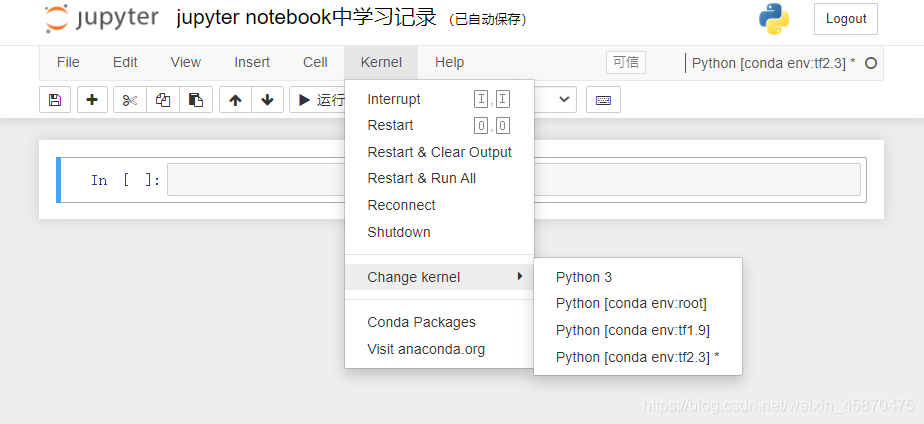Copy selected cells using the copy icon
924x424 pixels.
163,100
